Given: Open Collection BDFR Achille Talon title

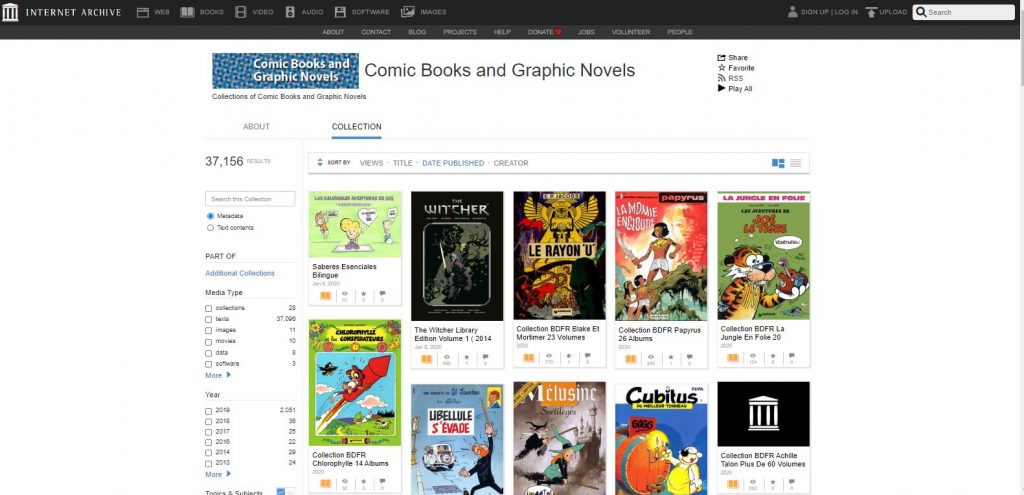Looking at the screenshot, I should (763, 460).
